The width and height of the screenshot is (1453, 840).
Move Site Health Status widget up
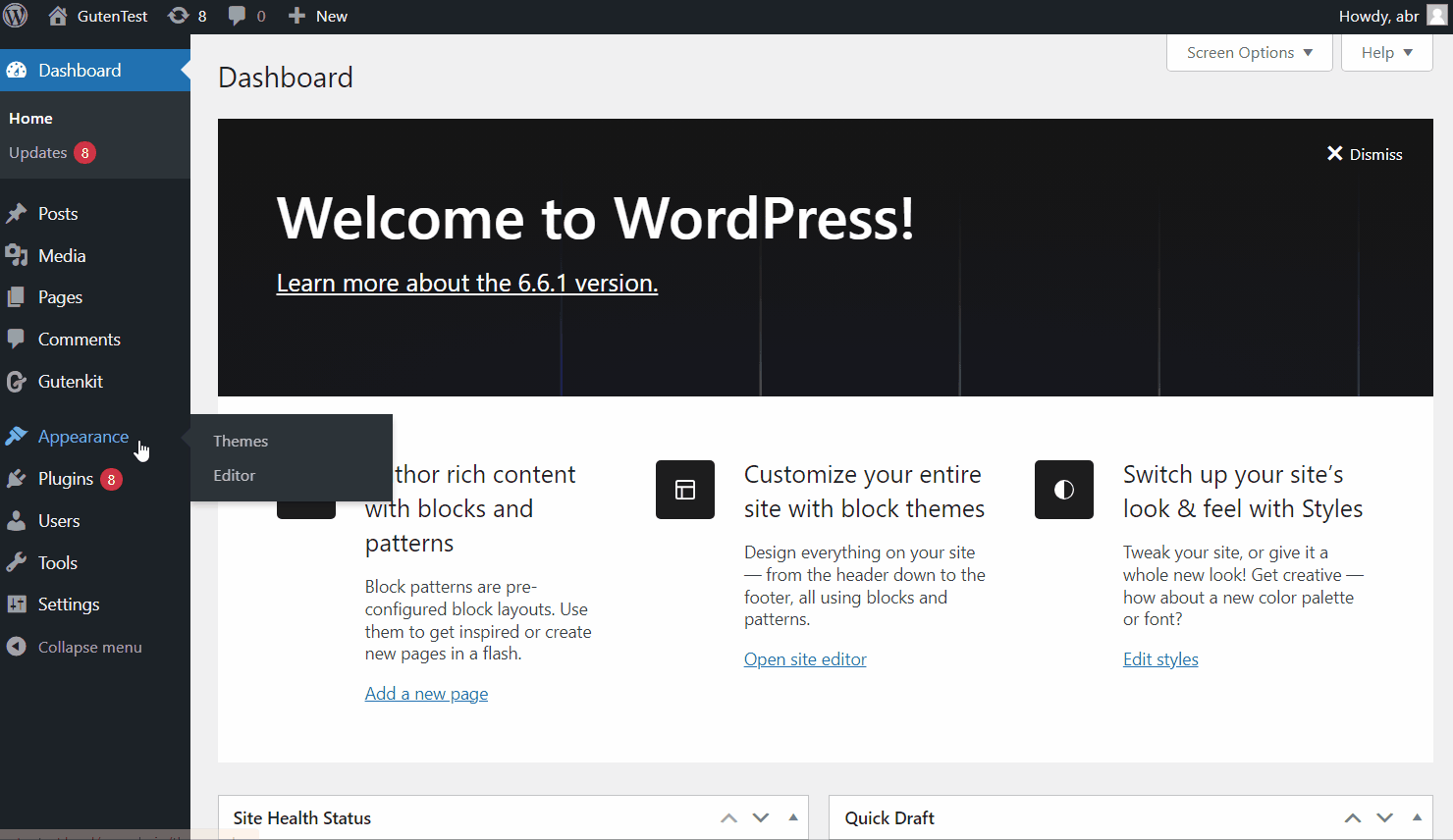[728, 818]
